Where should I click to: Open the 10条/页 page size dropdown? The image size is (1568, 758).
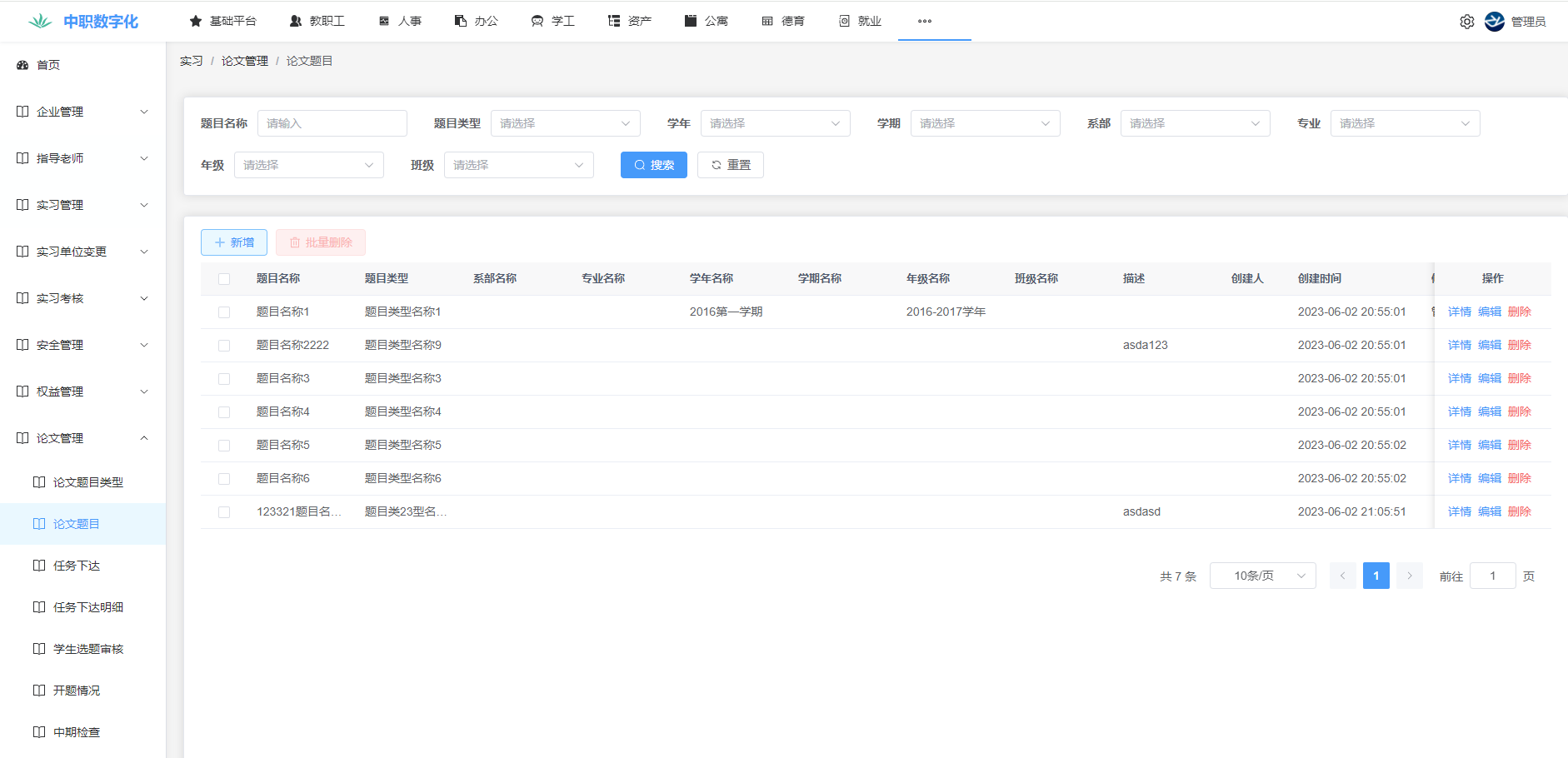[1262, 576]
